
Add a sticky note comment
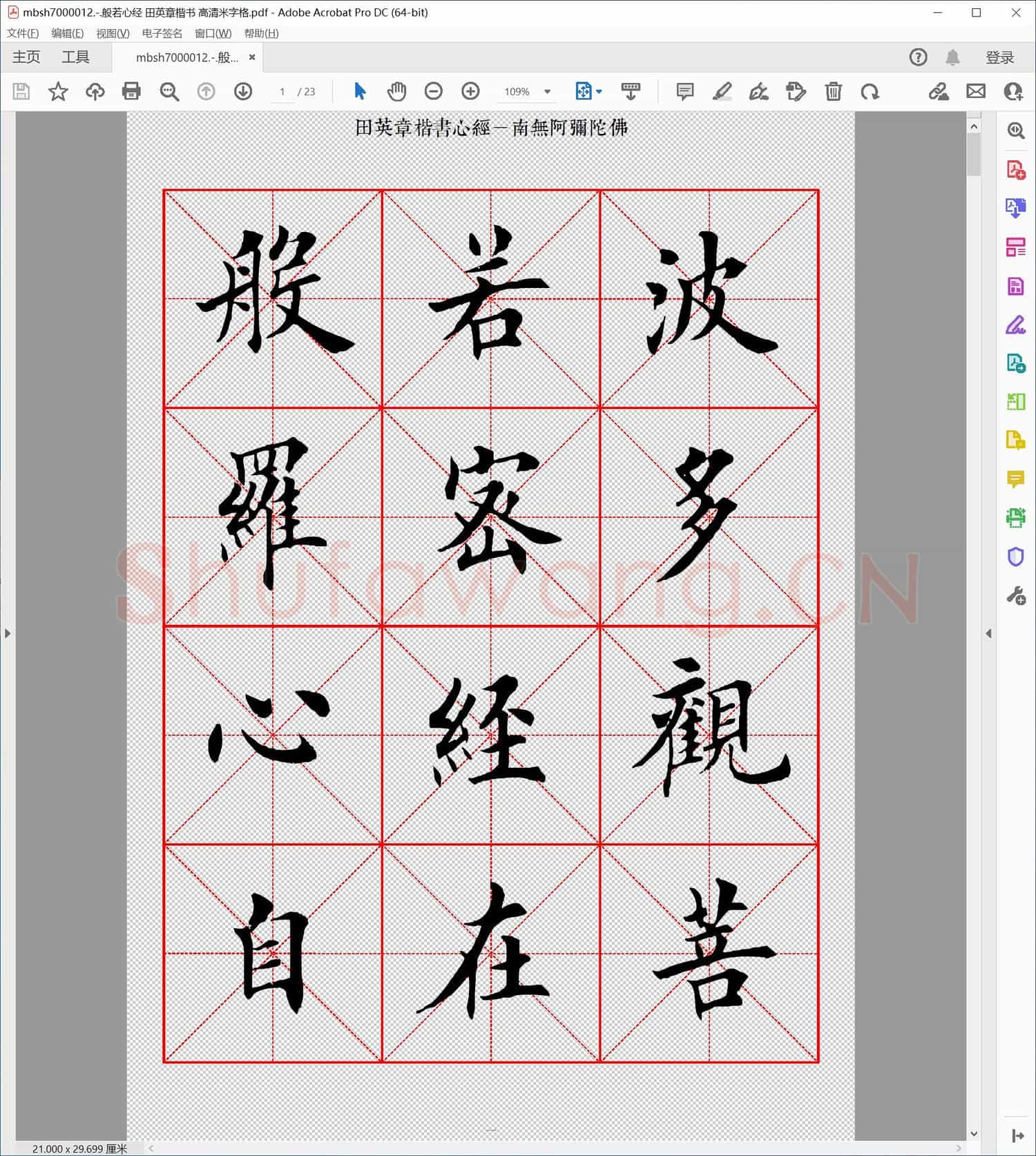pos(684,91)
